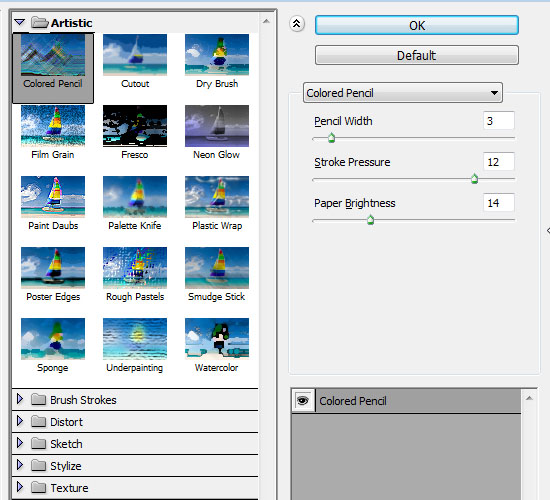The image size is (550, 500).
Task: Select the Underpainting filter thumbnail
Action: 135,339
